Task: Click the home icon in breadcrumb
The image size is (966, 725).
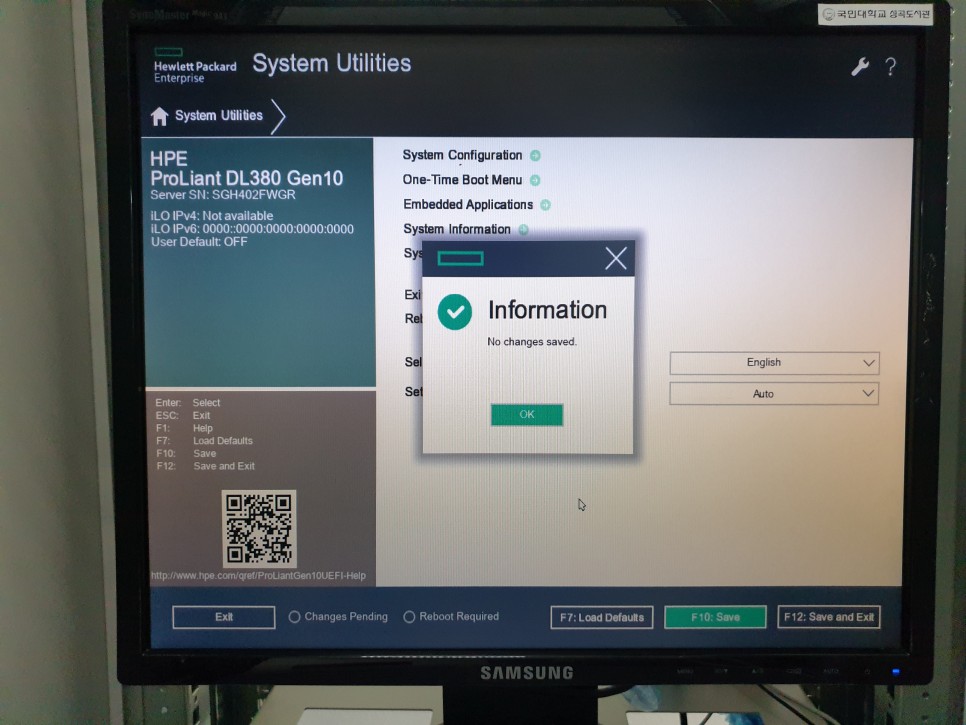Action: (160, 116)
